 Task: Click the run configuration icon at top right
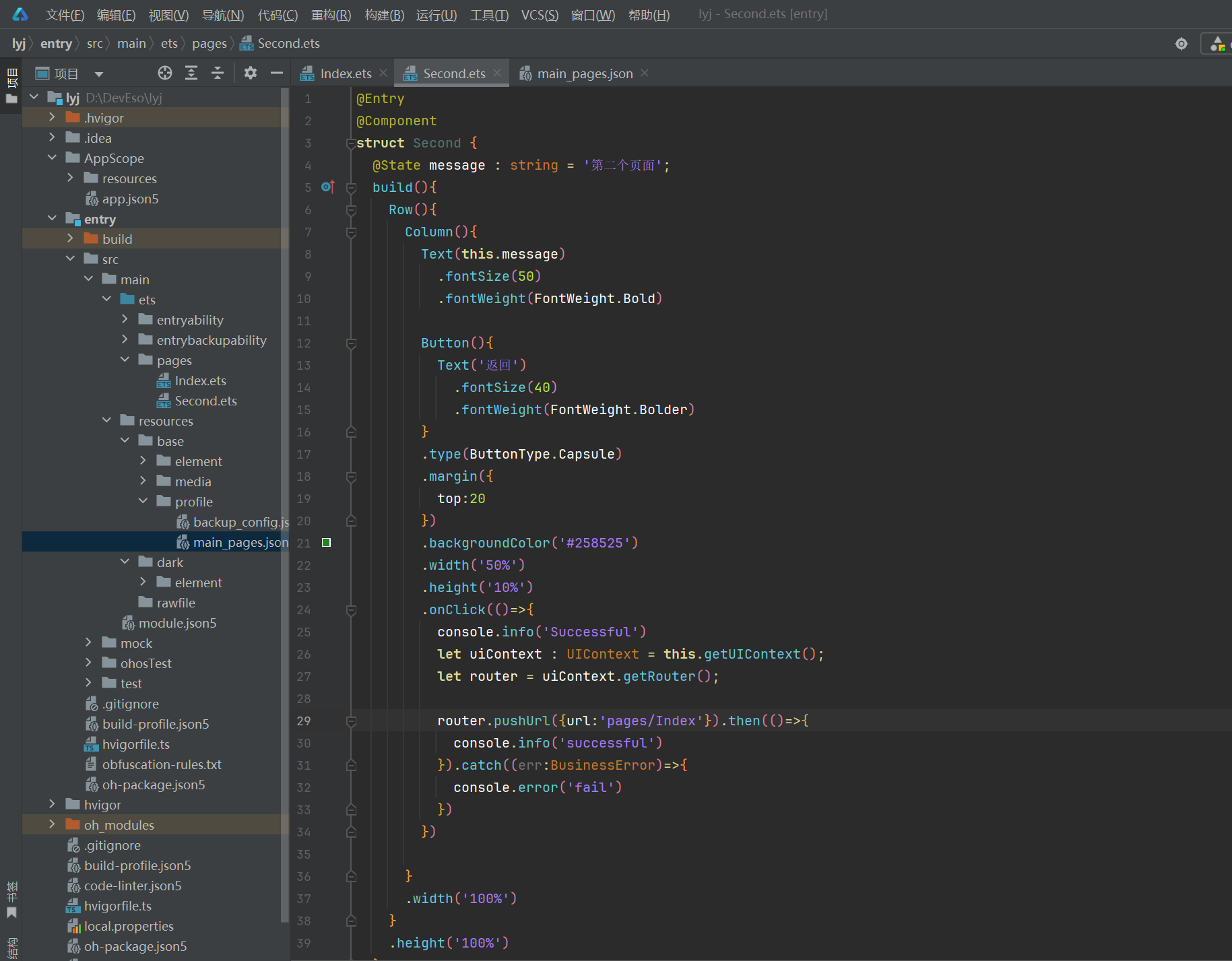[x=1217, y=44]
